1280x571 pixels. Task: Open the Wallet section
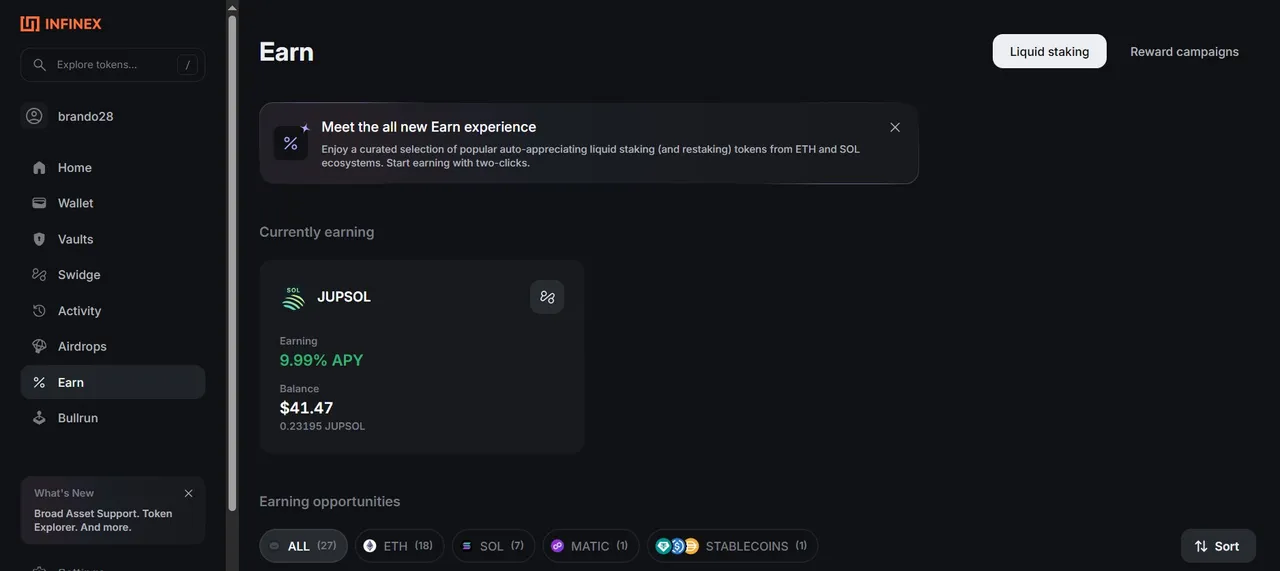113,203
